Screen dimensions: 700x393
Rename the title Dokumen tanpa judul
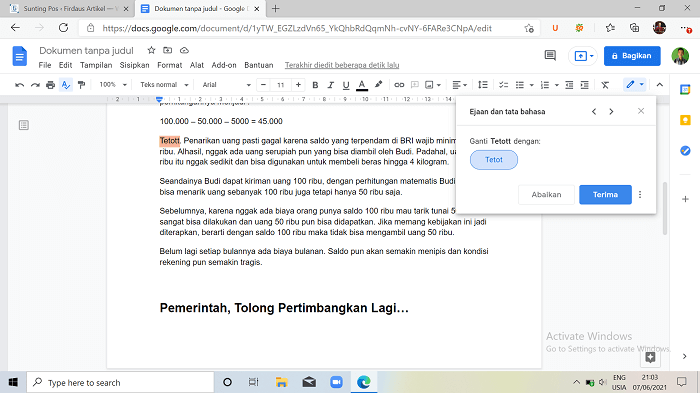[x=87, y=50]
